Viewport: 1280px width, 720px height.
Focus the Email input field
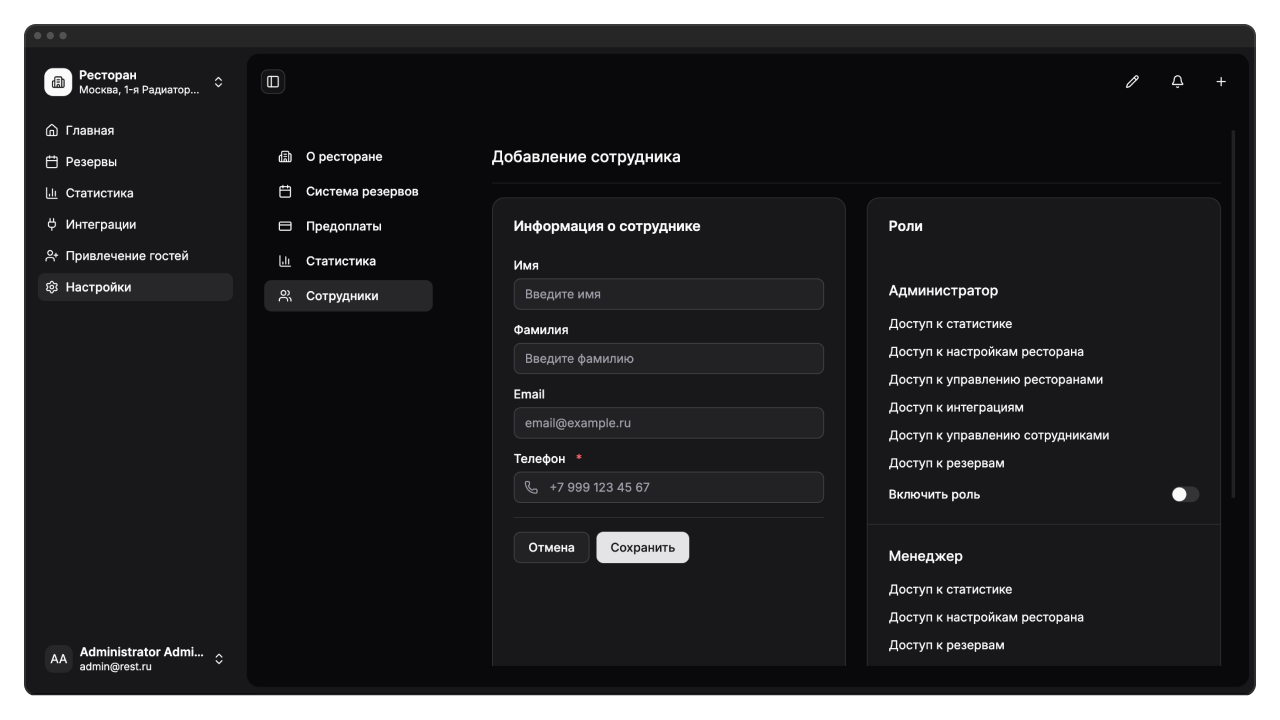668,423
